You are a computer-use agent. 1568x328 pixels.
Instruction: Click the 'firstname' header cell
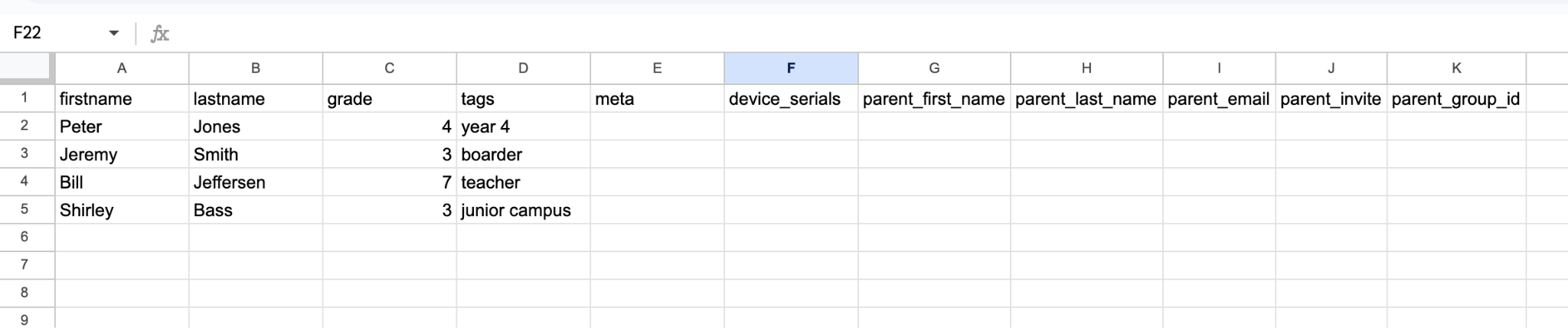pos(122,99)
